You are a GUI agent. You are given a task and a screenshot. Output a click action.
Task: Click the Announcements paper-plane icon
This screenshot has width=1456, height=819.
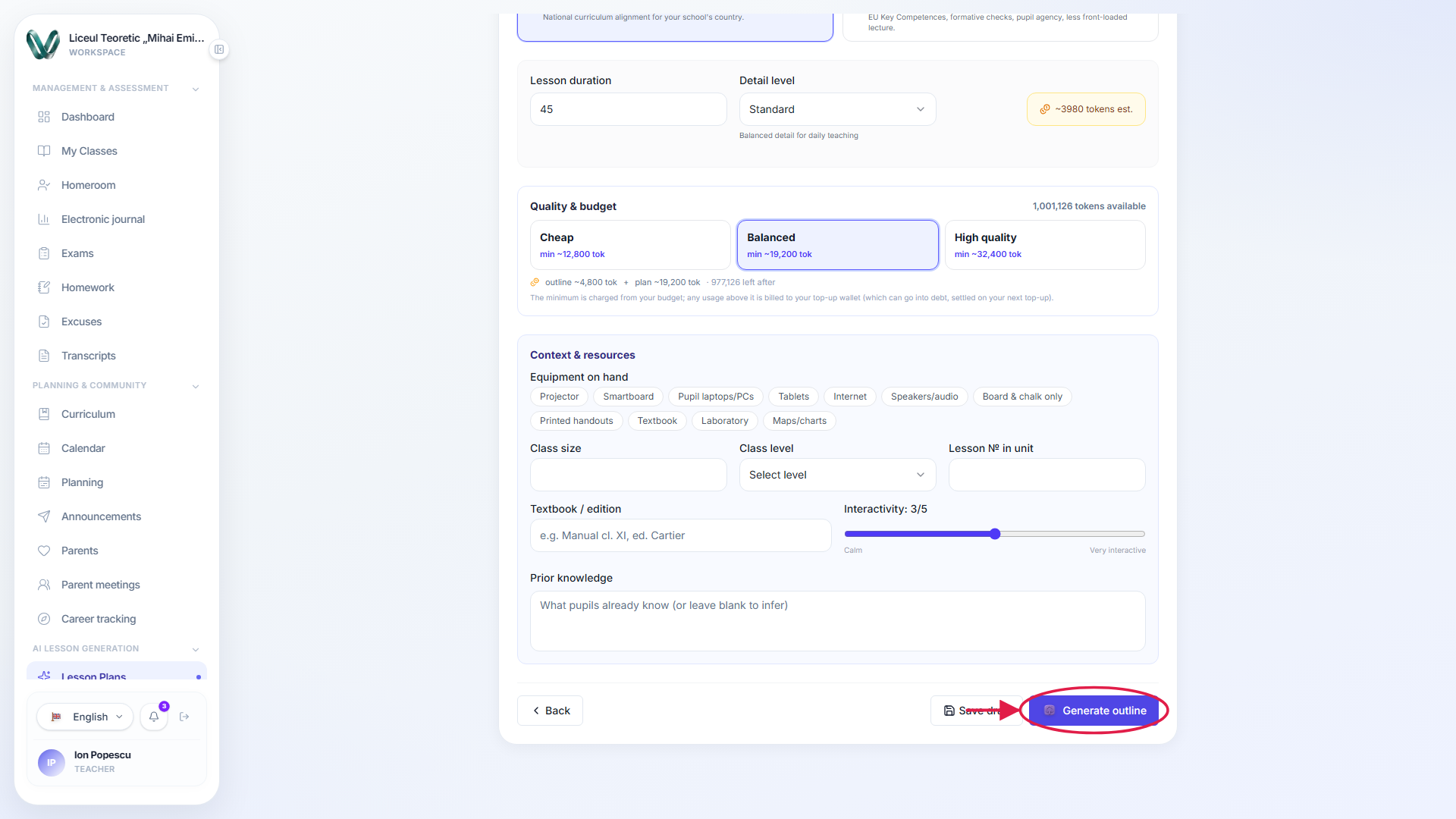click(x=44, y=516)
